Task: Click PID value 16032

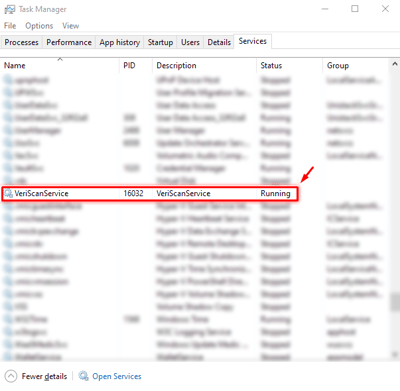Action: [x=133, y=193]
